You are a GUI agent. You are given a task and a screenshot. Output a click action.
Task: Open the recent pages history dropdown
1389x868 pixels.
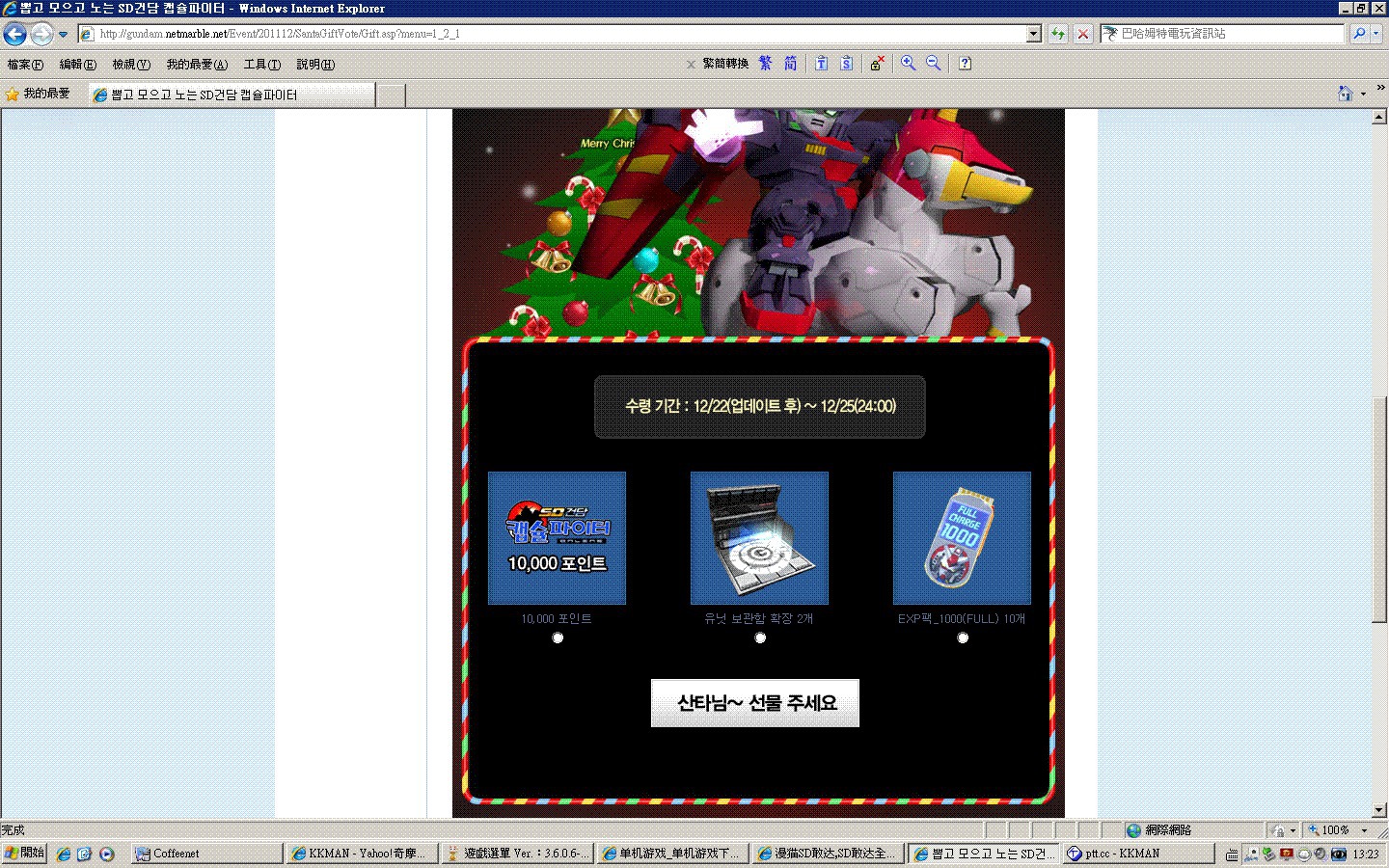coord(64,35)
